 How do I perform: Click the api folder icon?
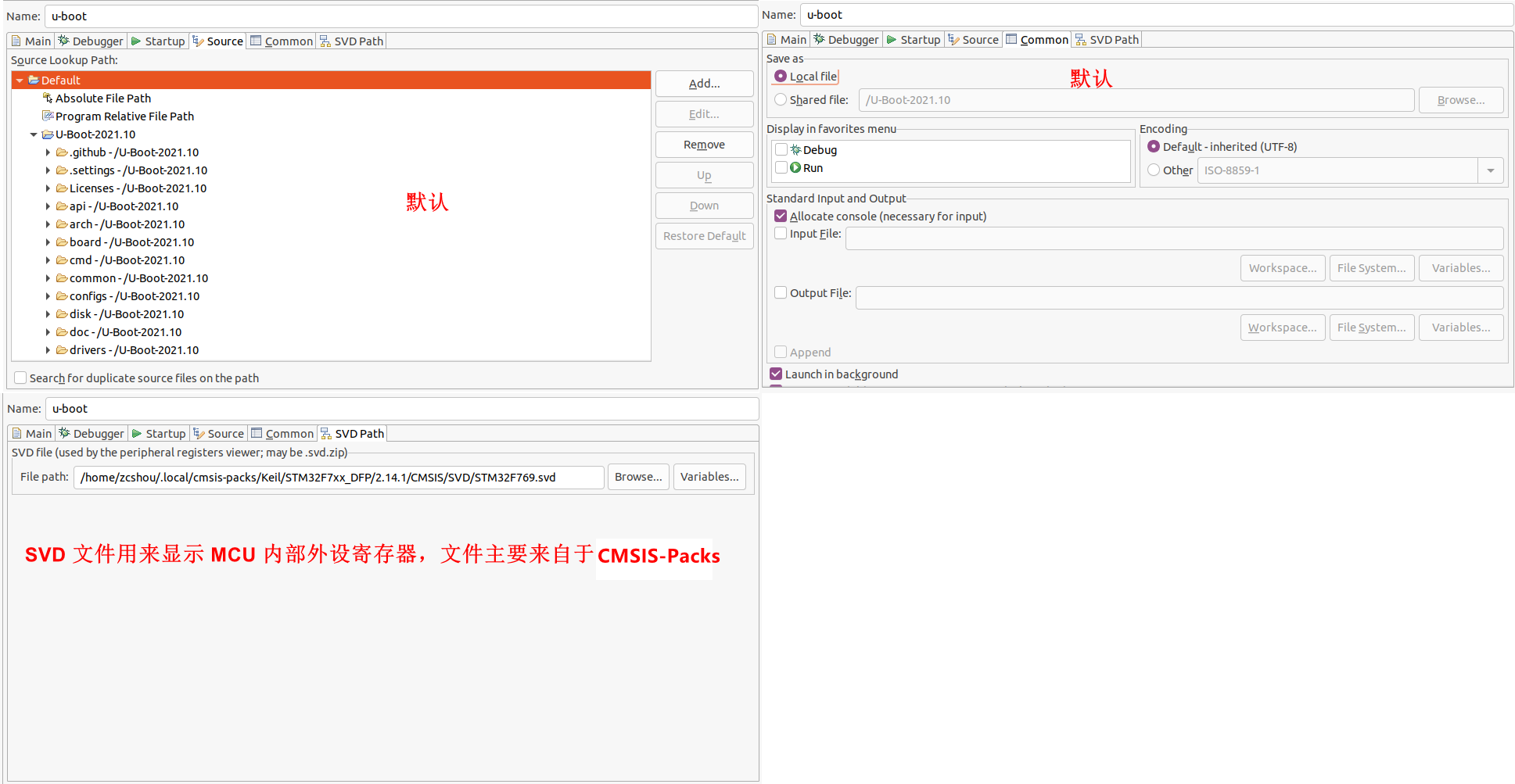tap(62, 206)
